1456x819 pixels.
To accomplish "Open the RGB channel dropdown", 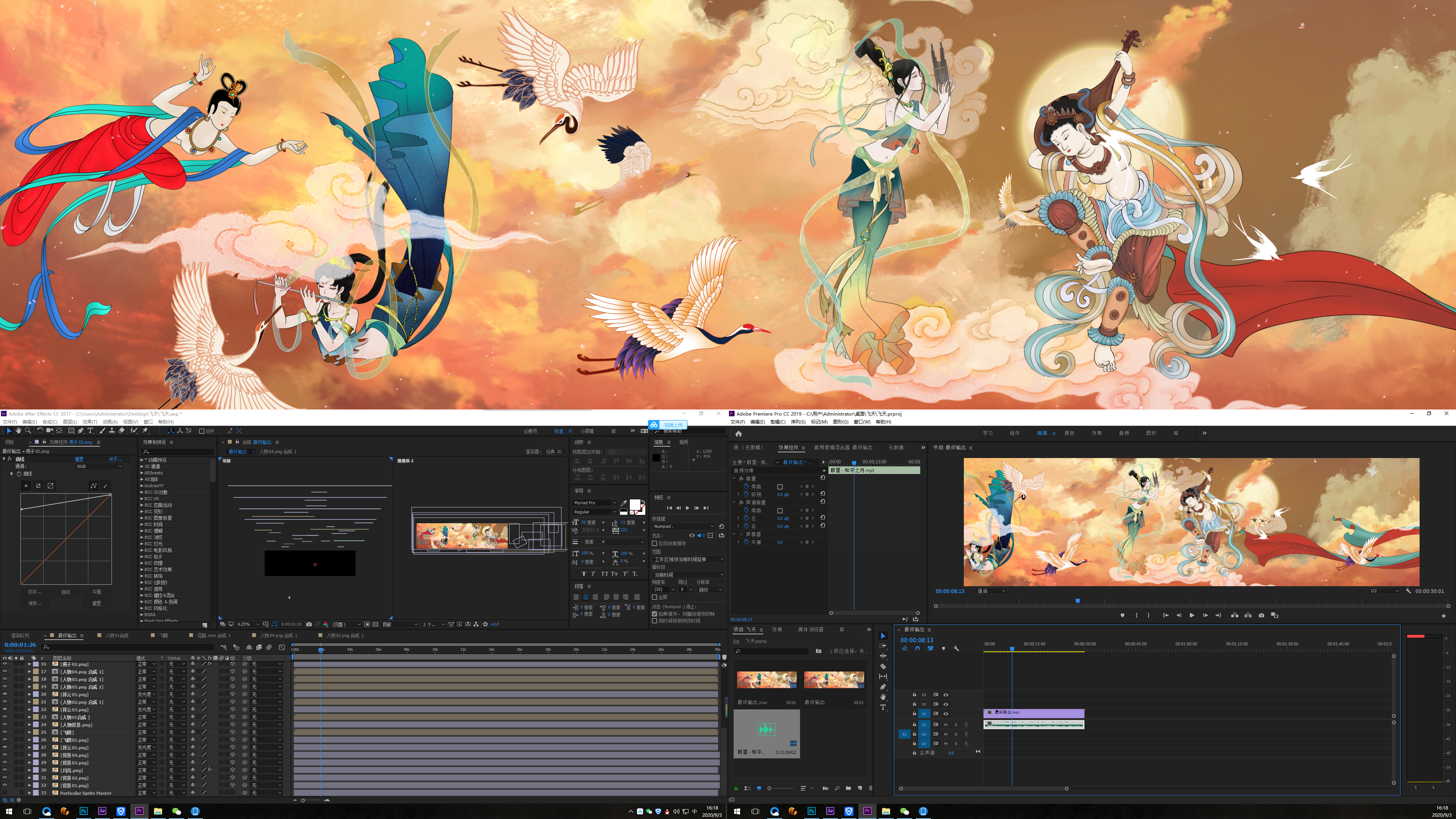I will click(99, 466).
